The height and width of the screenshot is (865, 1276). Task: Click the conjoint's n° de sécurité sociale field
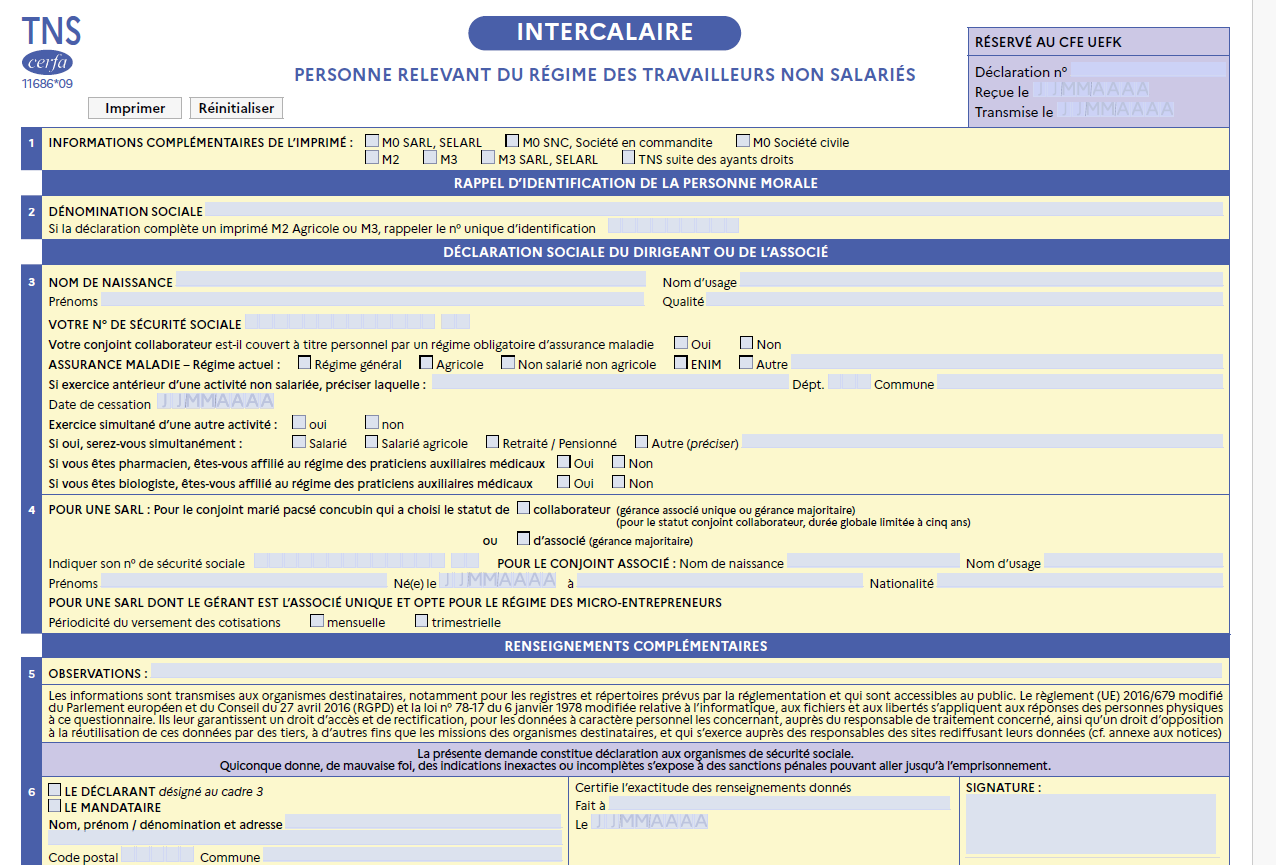(x=366, y=562)
